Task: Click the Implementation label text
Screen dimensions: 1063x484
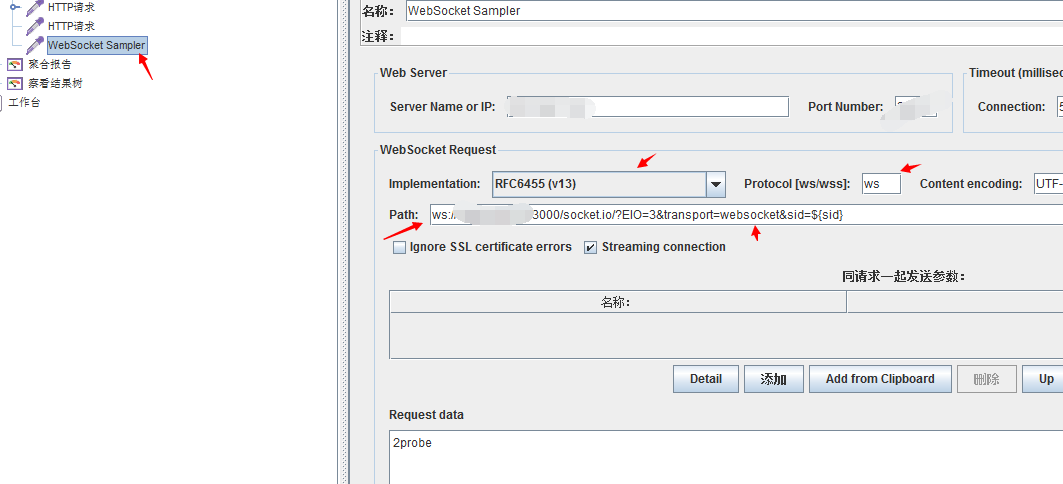Action: [x=435, y=184]
